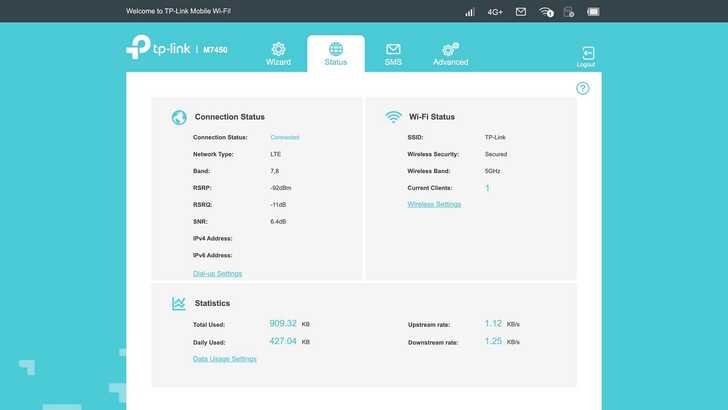Click the 1.25 downstream rate value
The image size is (728, 410).
(493, 341)
